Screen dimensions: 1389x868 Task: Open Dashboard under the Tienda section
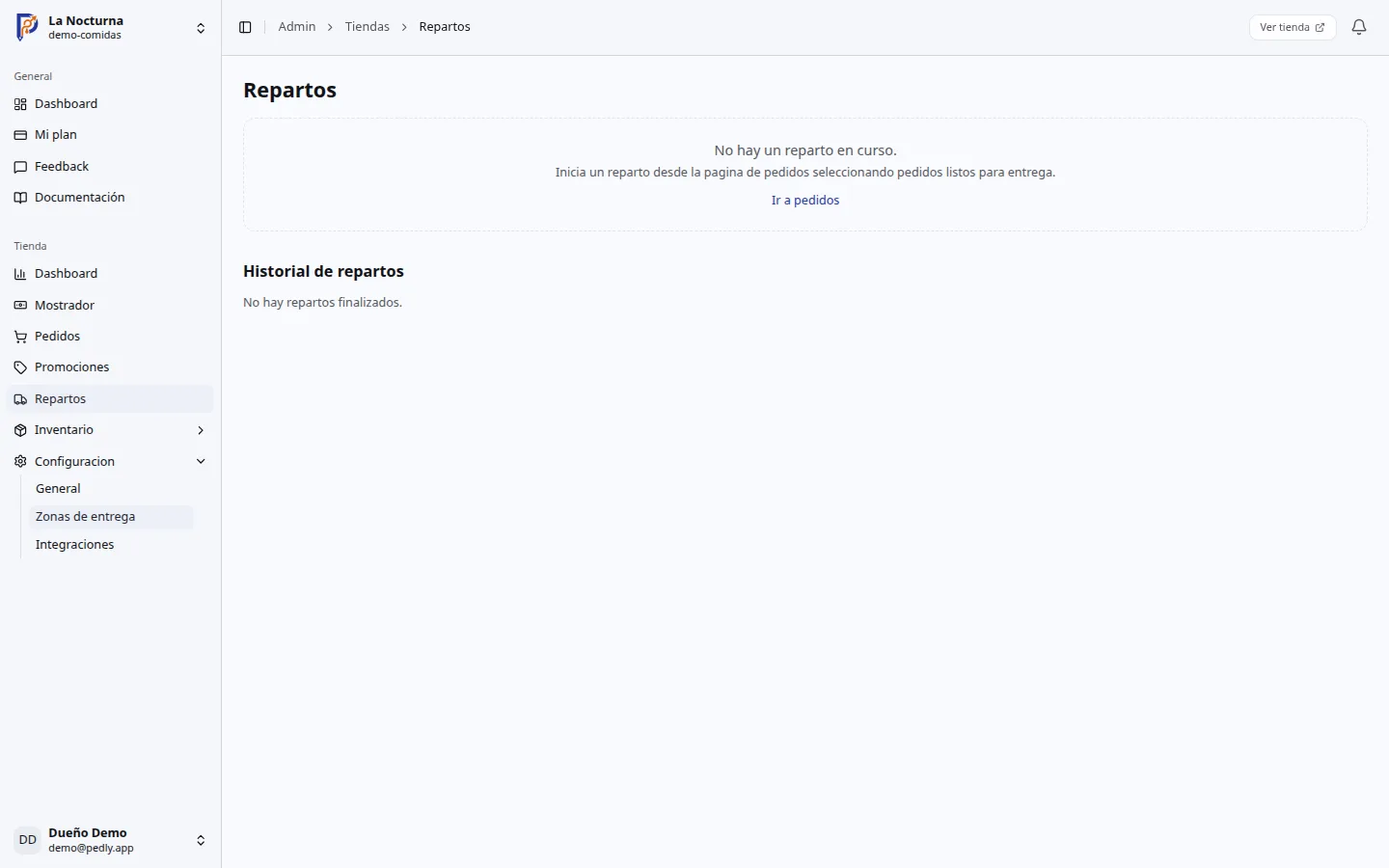tap(110, 274)
